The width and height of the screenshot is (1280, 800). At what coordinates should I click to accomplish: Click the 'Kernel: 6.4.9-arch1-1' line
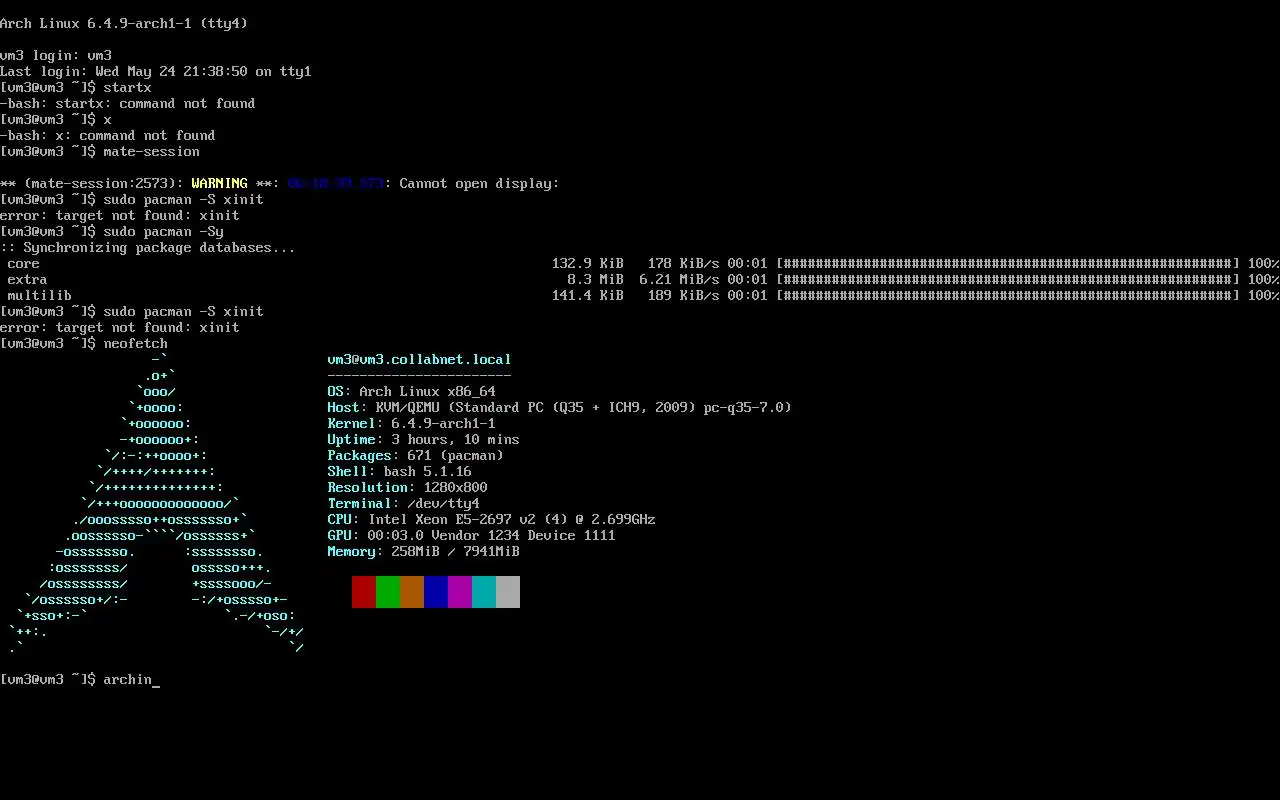click(412, 423)
